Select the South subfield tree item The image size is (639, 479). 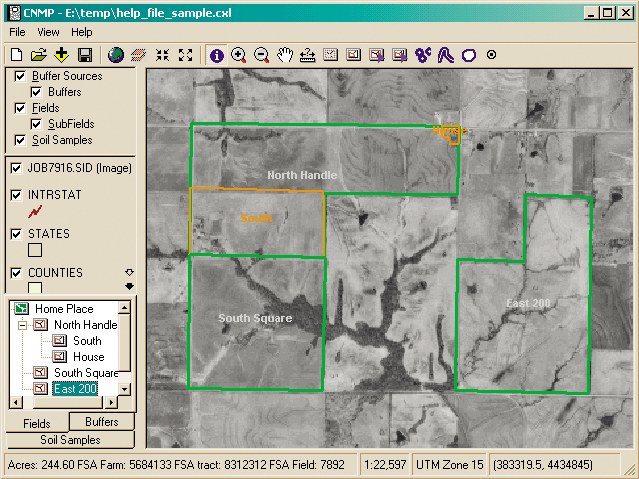(x=87, y=341)
